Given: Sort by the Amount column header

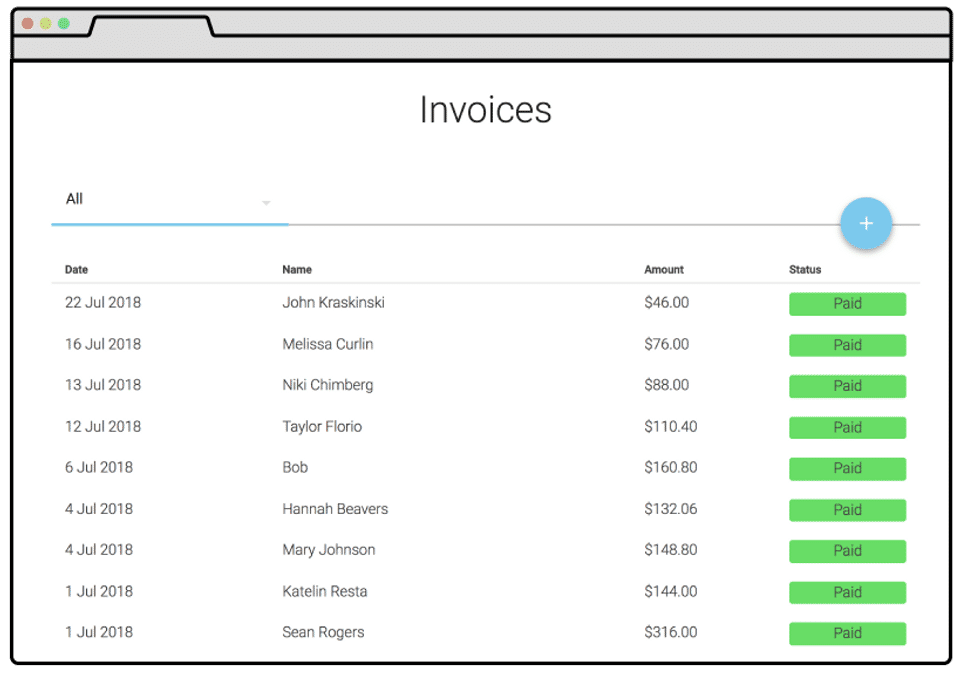Looking at the screenshot, I should (664, 269).
